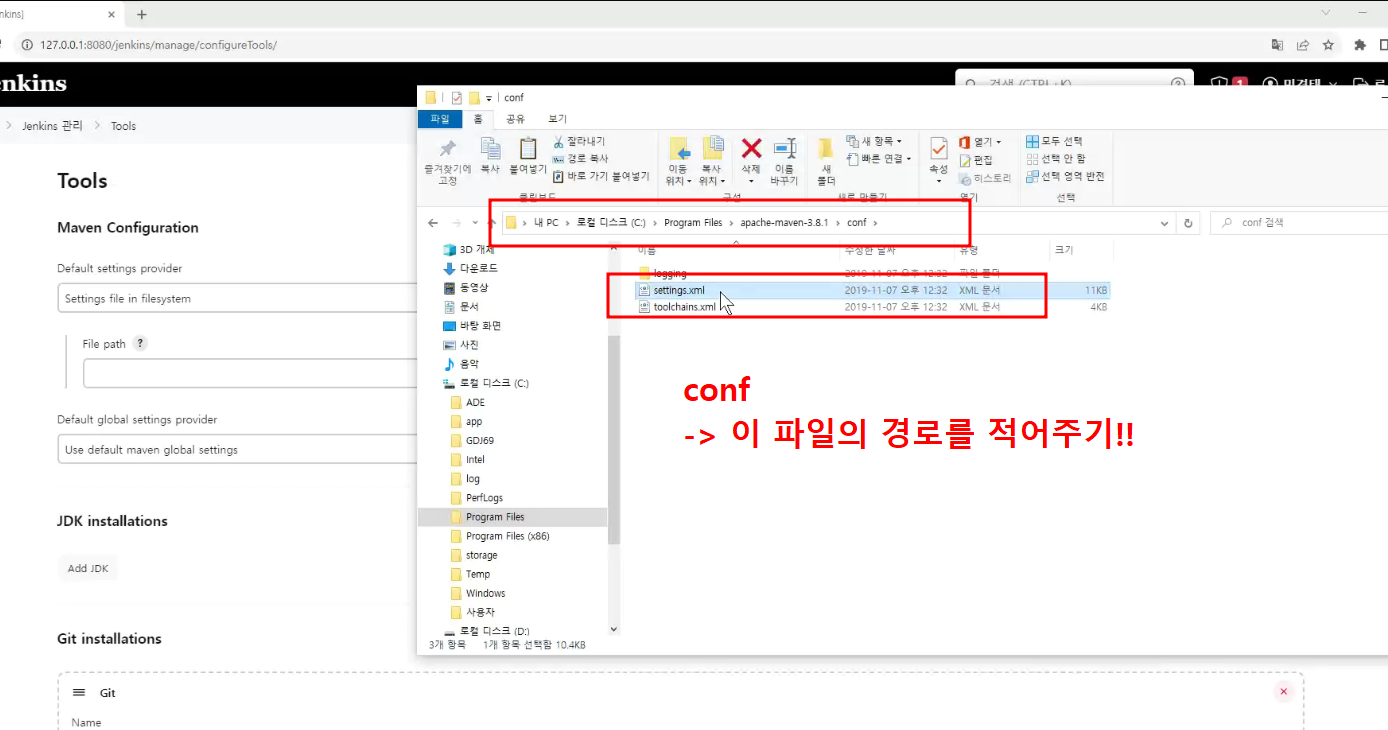This screenshot has height=730, width=1388.
Task: Select 바탕 화면 (Desktop) in navigation pane
Action: tap(480, 326)
